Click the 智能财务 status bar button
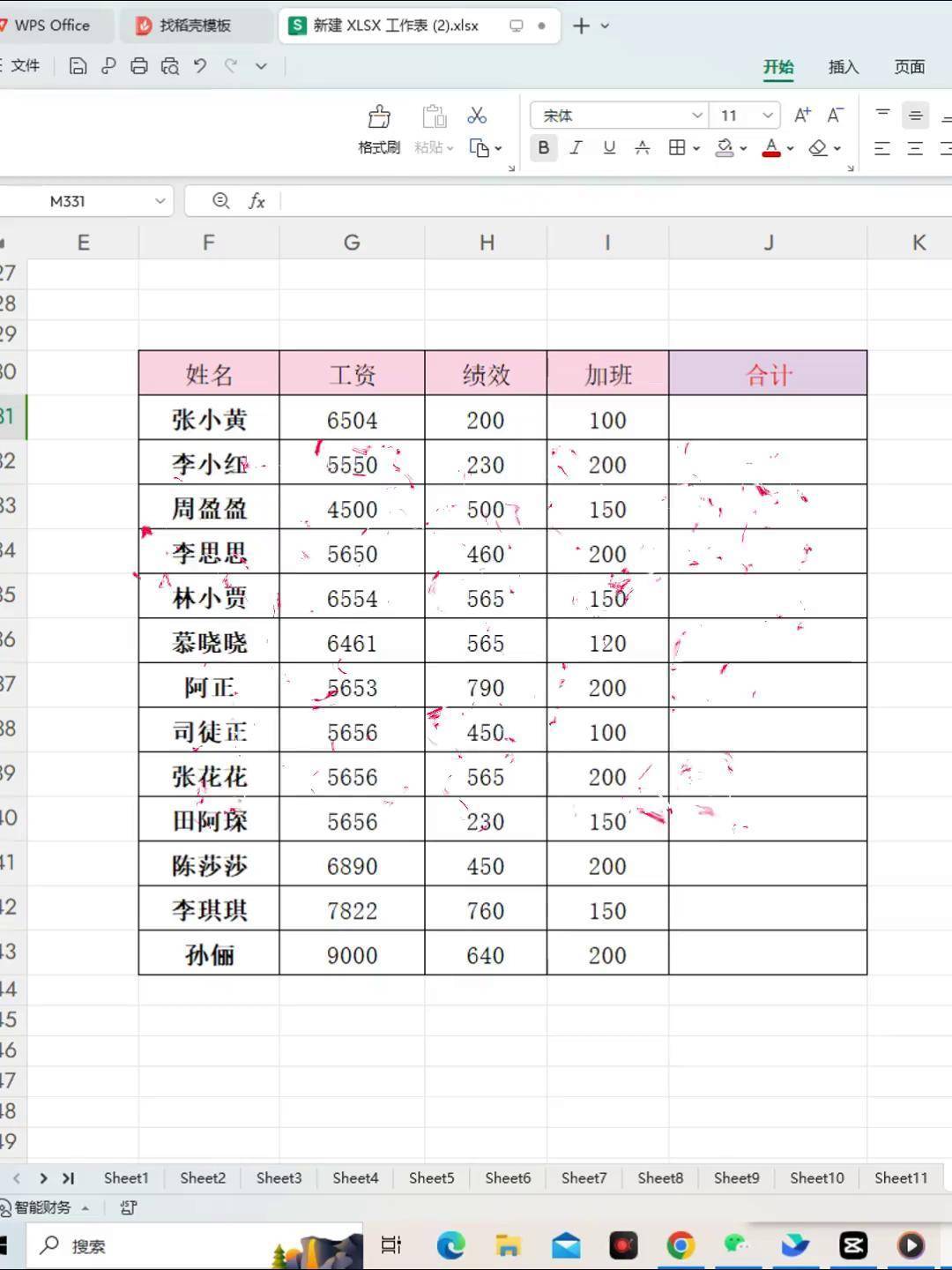952x1270 pixels. (x=42, y=1207)
